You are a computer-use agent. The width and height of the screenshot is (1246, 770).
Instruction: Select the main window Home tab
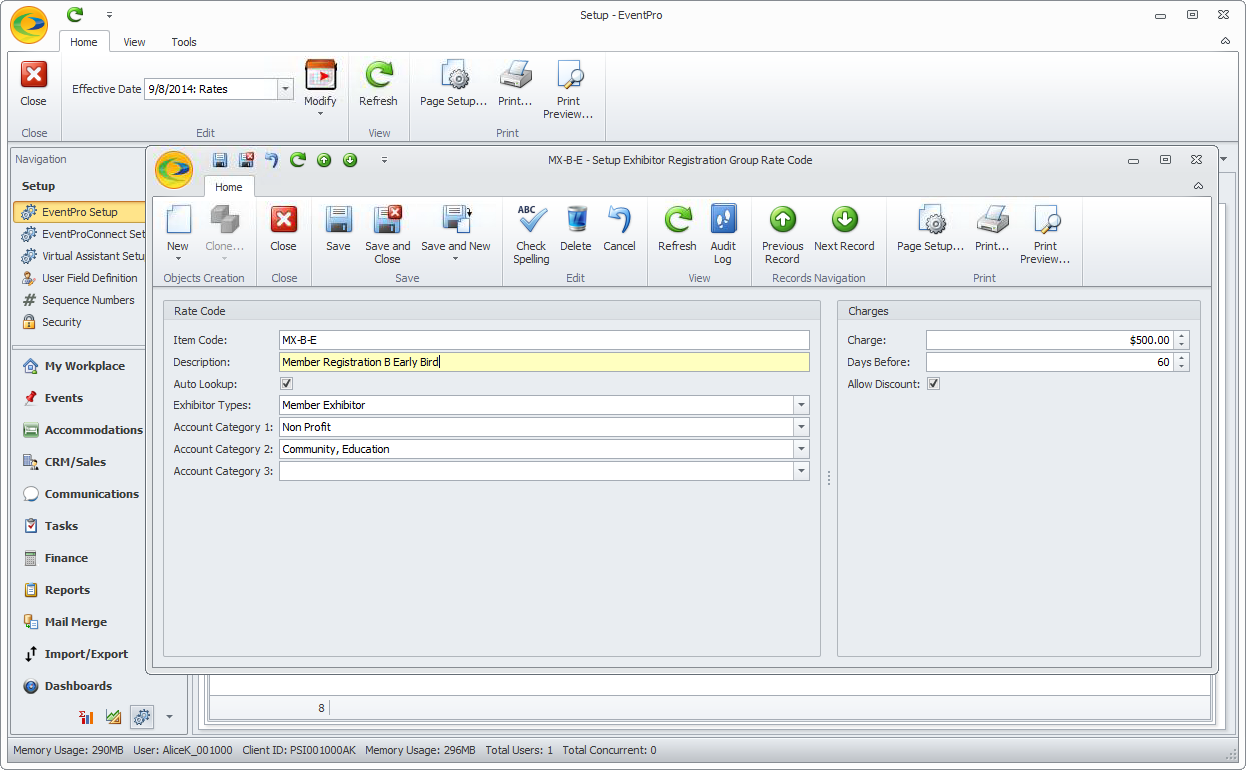point(84,42)
